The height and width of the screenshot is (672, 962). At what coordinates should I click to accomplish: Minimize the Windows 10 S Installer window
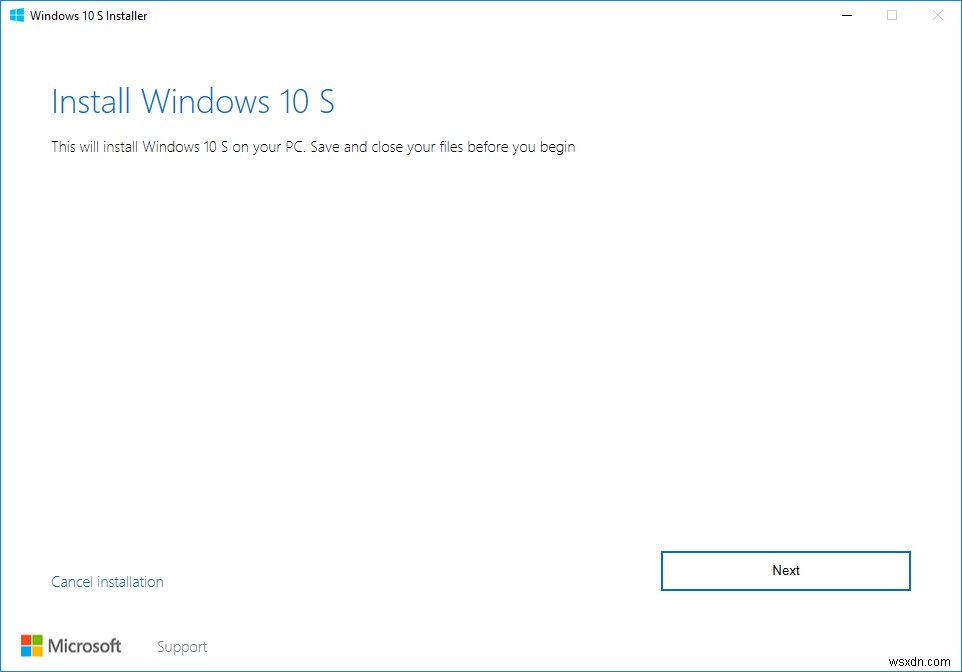(847, 15)
